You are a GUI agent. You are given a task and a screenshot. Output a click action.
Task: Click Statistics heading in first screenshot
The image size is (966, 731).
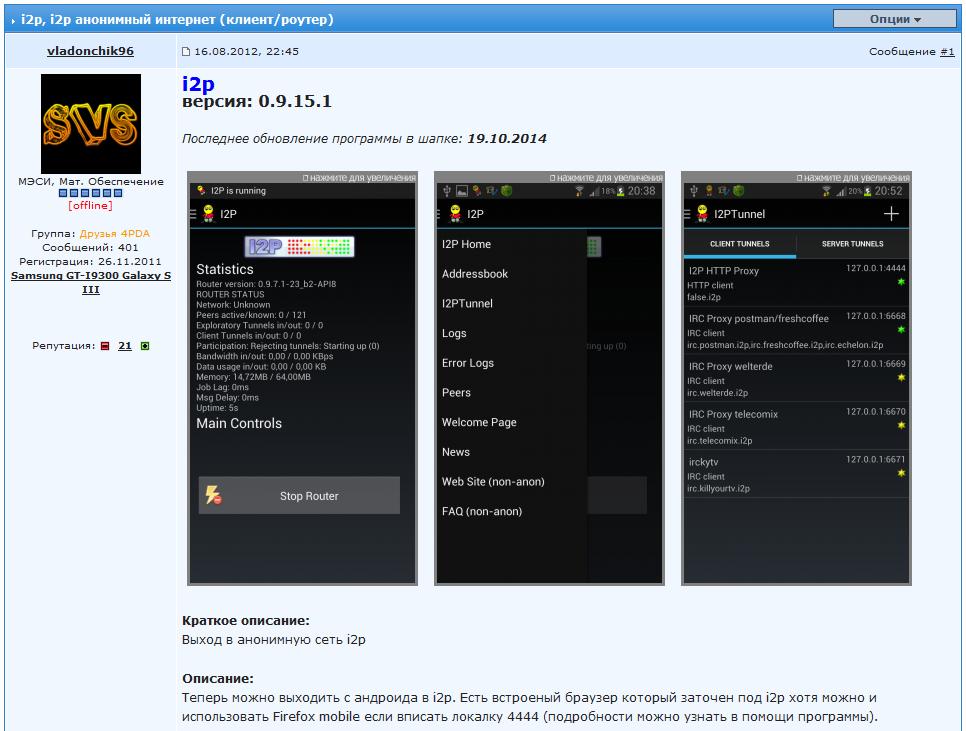pyautogui.click(x=225, y=269)
